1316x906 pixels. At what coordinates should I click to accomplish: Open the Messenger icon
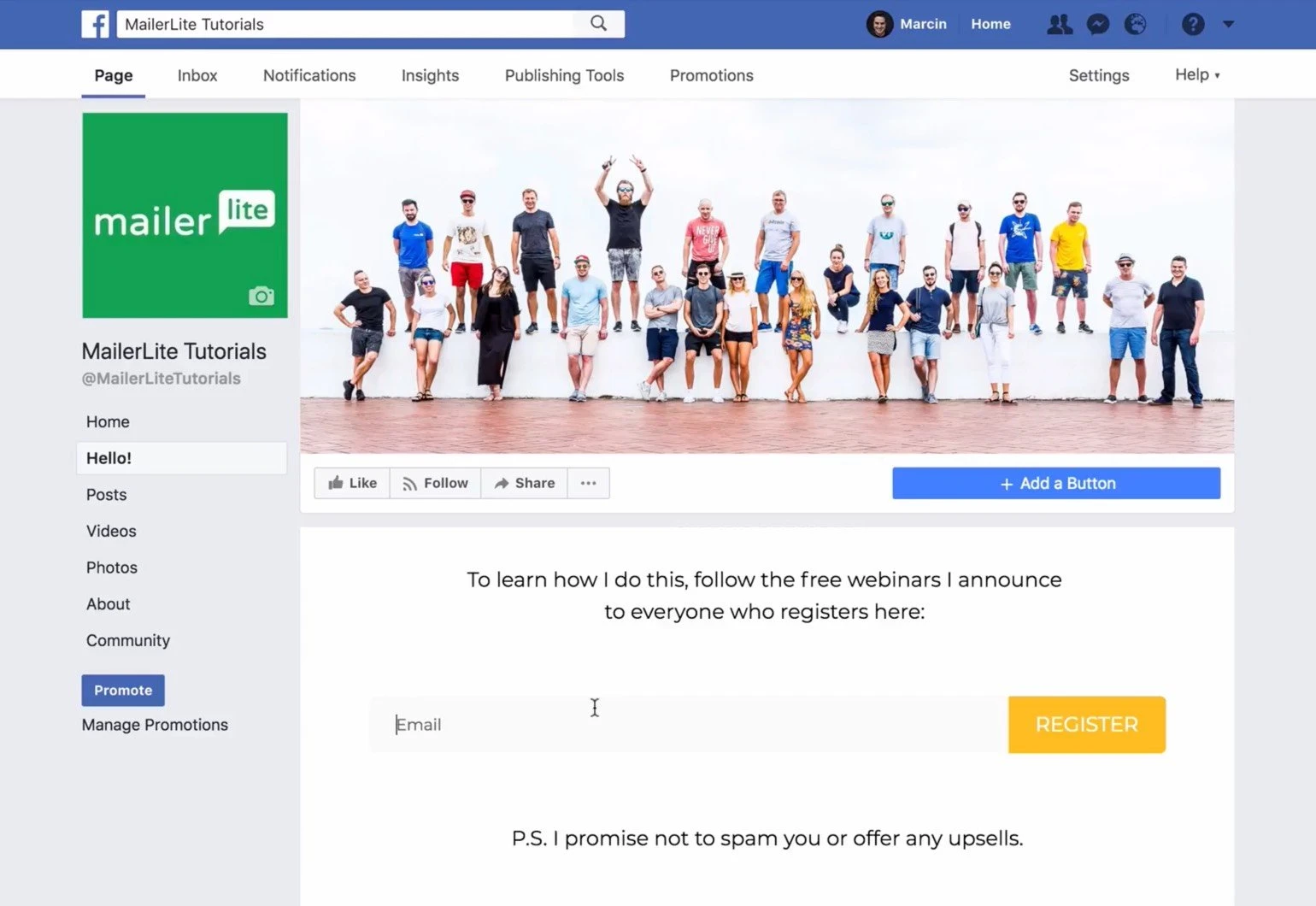click(x=1098, y=24)
